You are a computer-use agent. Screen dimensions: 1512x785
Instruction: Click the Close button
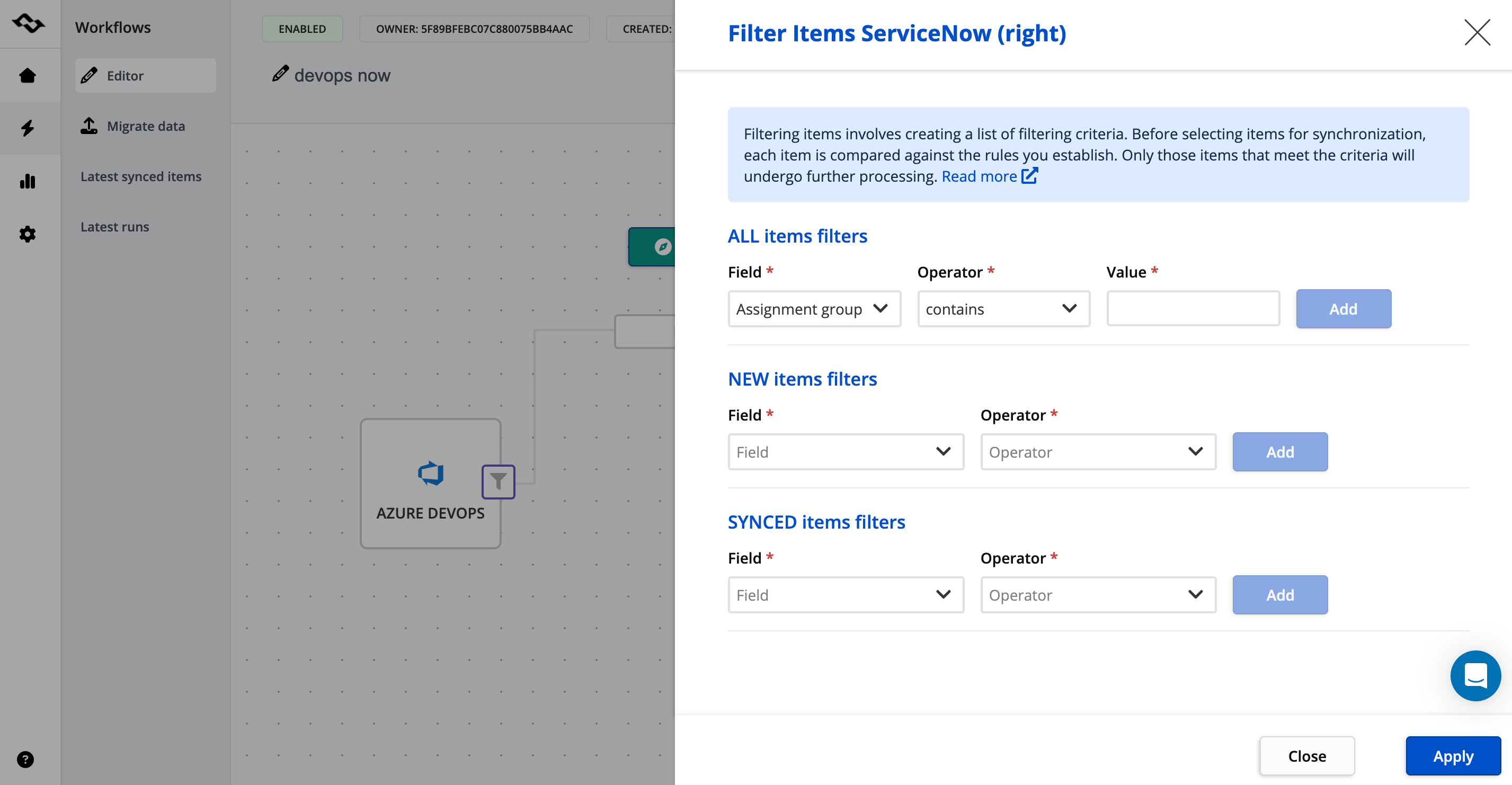point(1306,756)
